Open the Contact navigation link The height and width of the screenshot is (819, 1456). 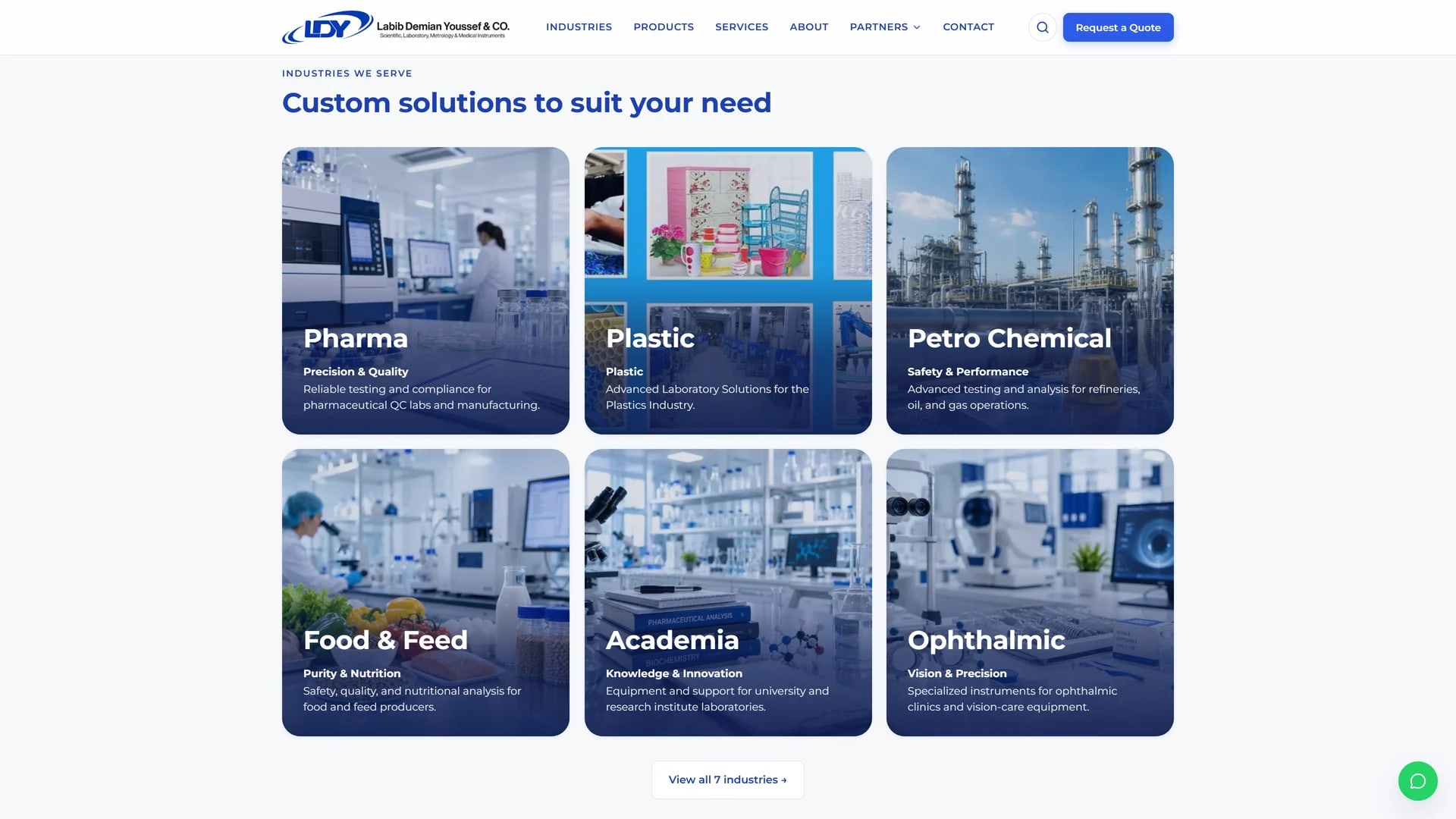click(x=968, y=27)
